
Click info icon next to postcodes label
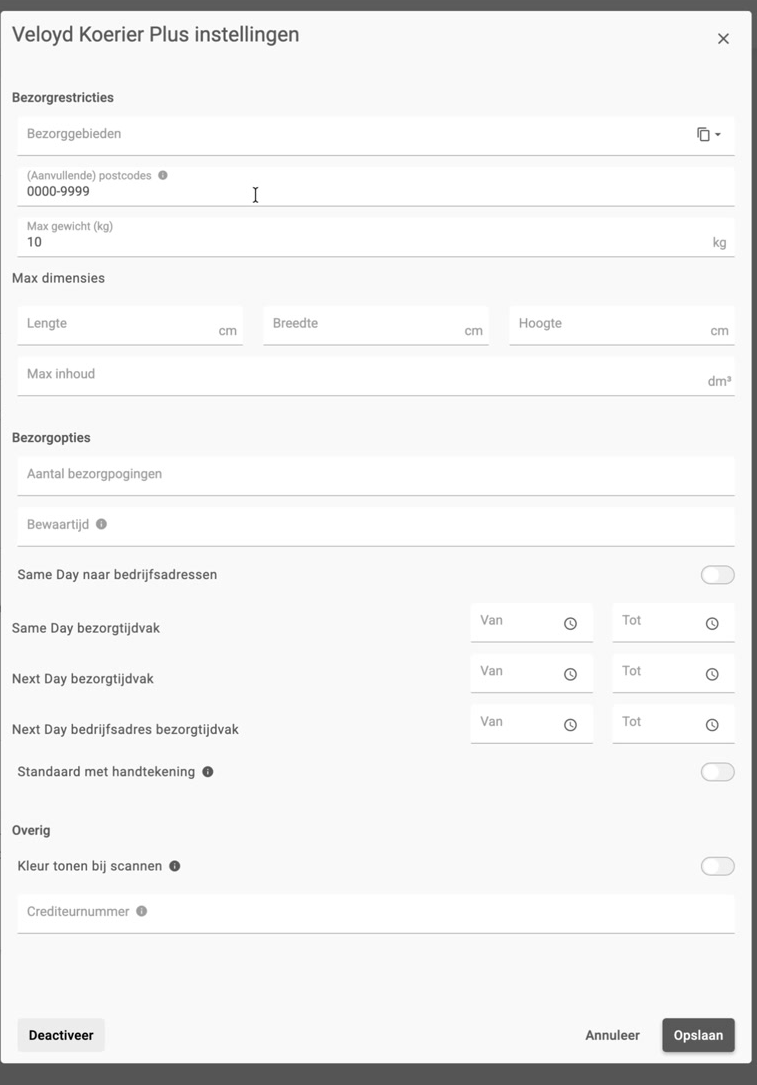click(x=163, y=175)
